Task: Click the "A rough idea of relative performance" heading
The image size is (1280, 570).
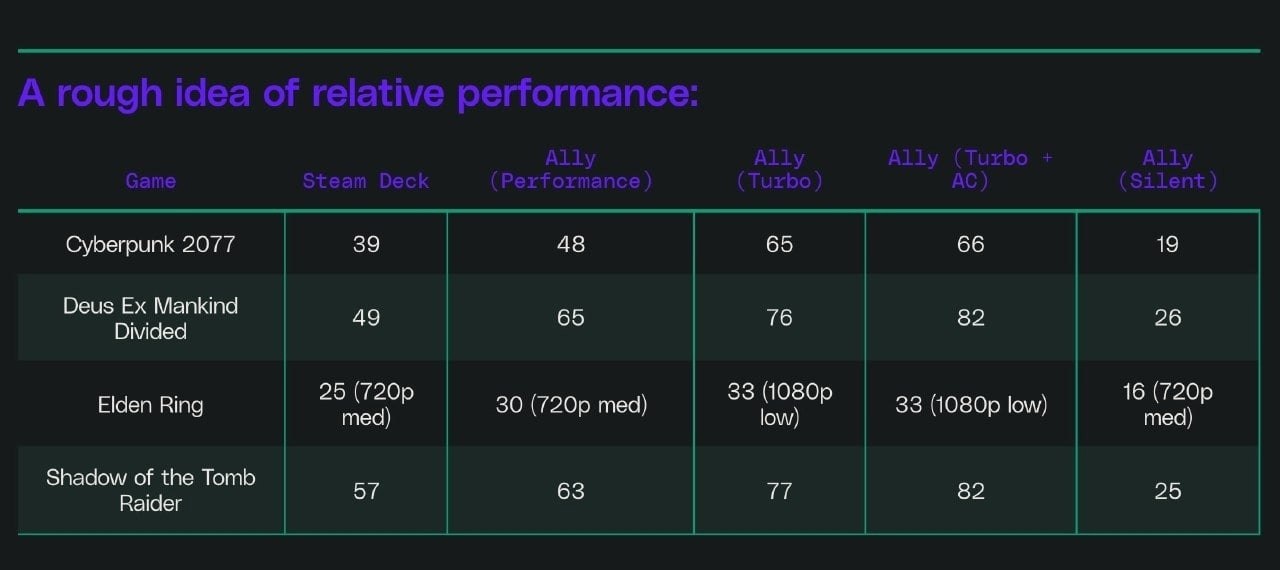Action: 357,94
